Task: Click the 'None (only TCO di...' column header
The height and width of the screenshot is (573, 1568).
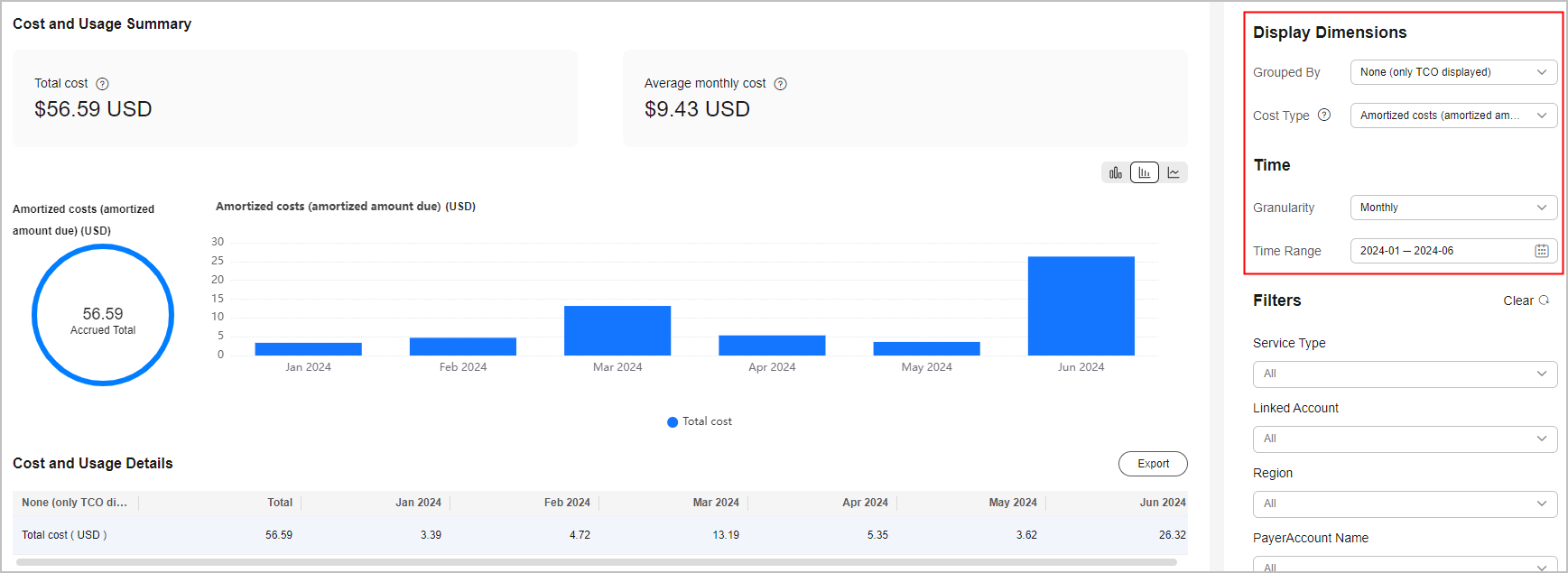Action: [x=74, y=503]
